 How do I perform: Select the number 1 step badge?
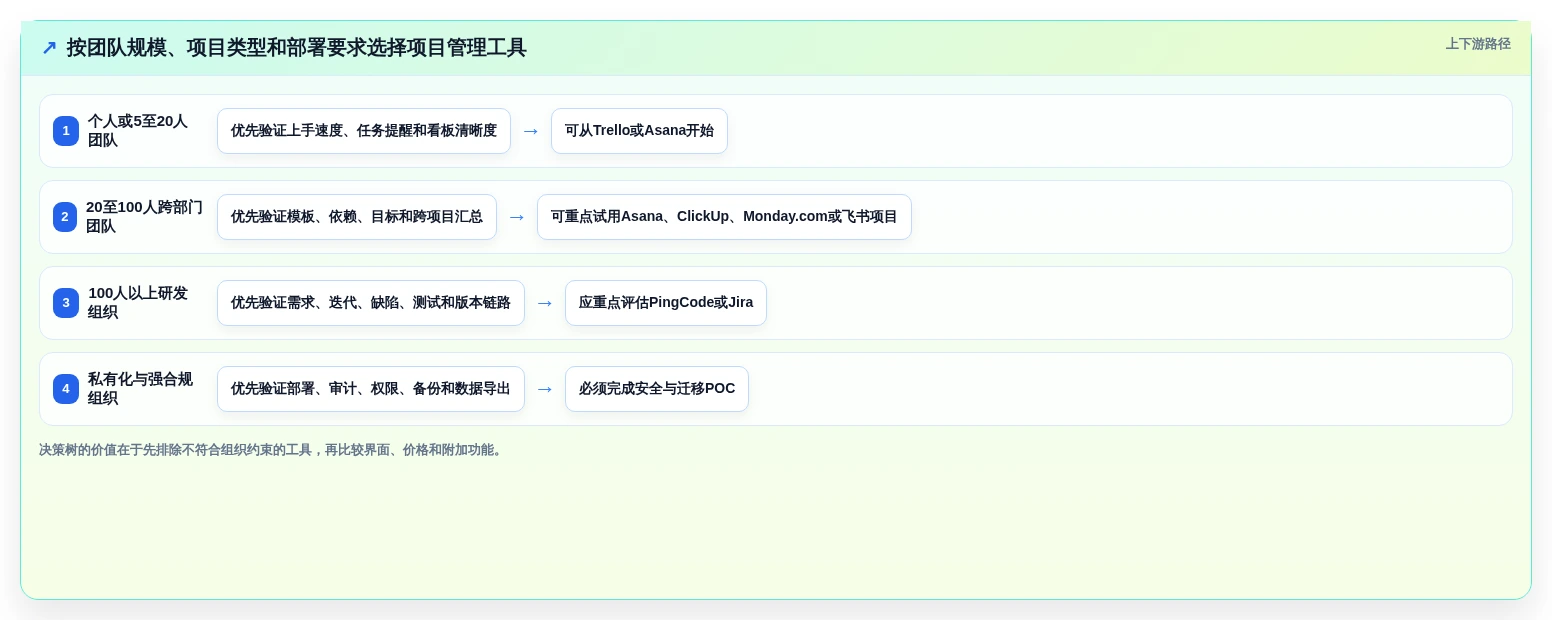66,131
